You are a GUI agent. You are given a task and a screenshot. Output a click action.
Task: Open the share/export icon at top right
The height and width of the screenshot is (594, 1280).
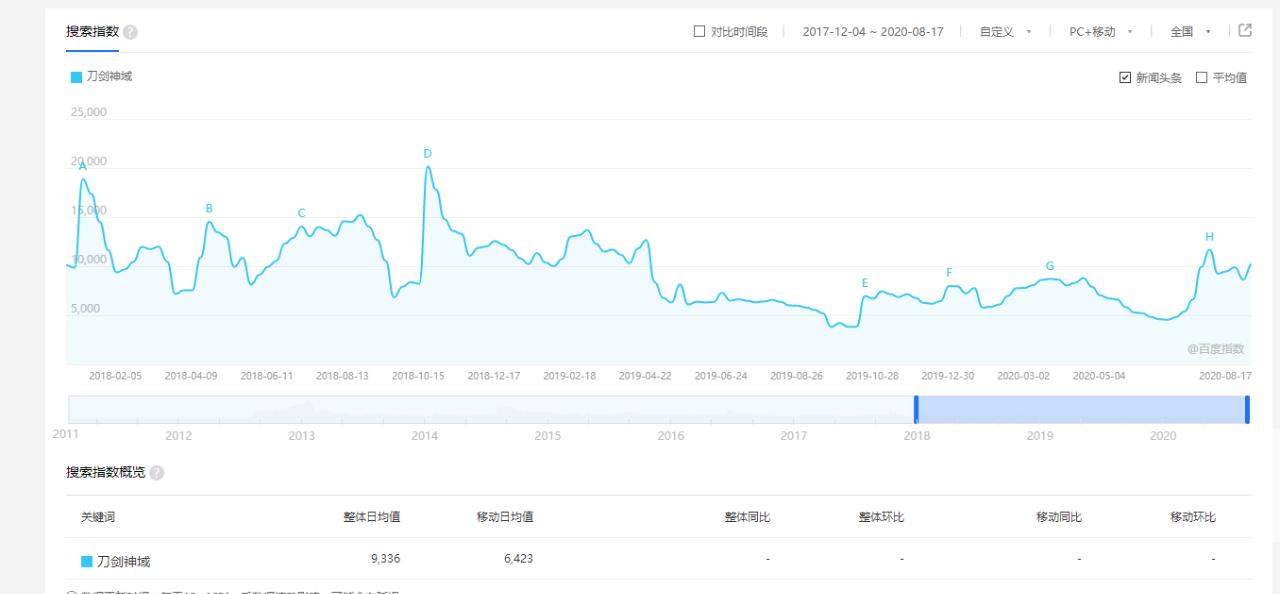coord(1242,31)
